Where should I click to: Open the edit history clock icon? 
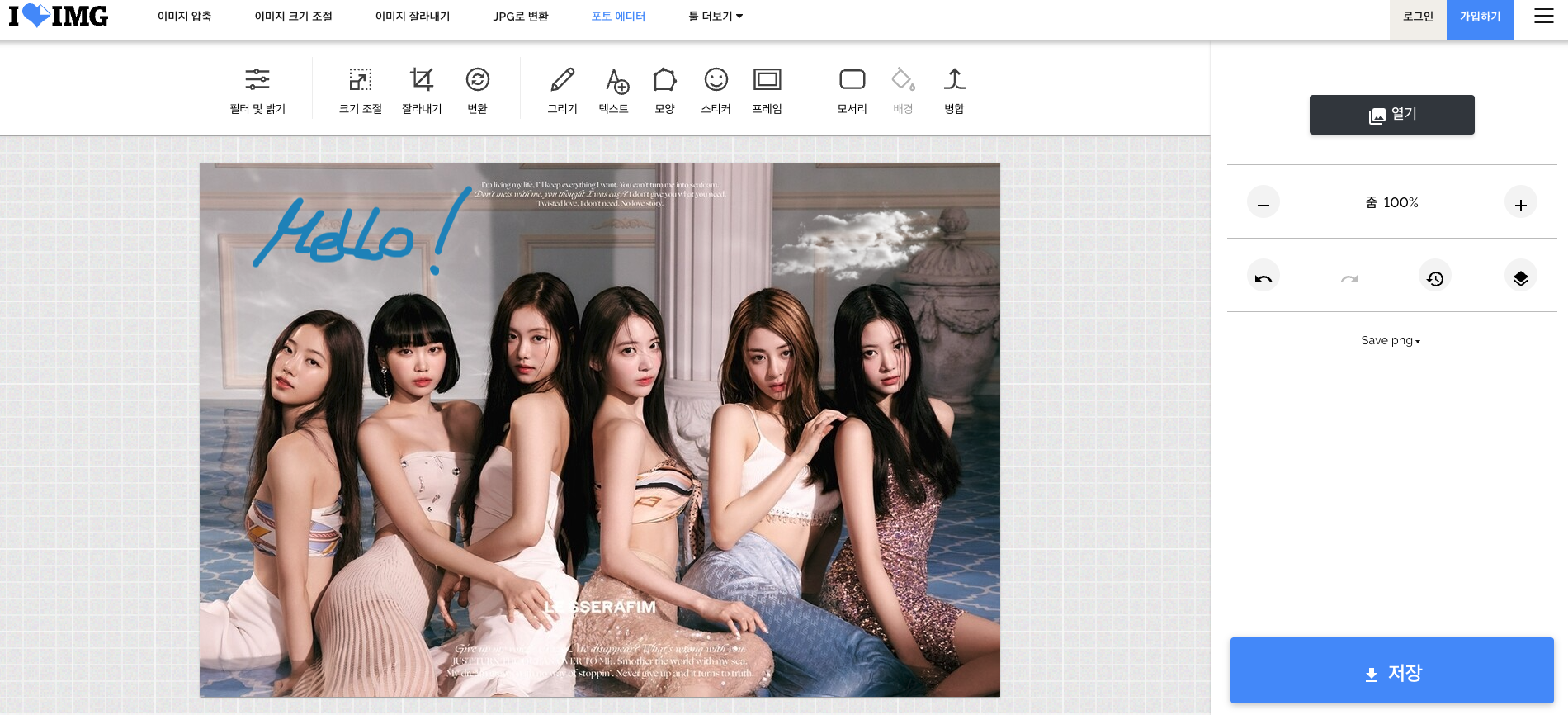[x=1435, y=276]
